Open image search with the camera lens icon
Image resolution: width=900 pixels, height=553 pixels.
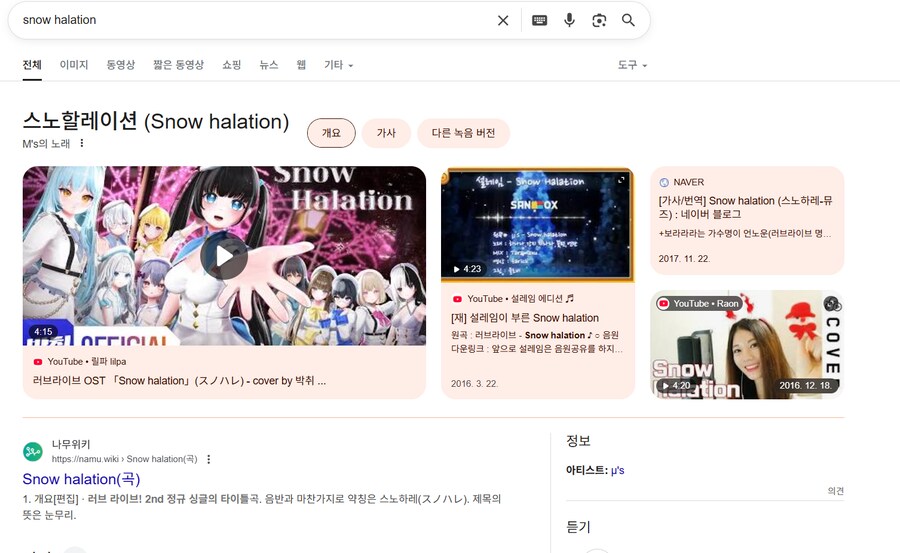coord(599,21)
